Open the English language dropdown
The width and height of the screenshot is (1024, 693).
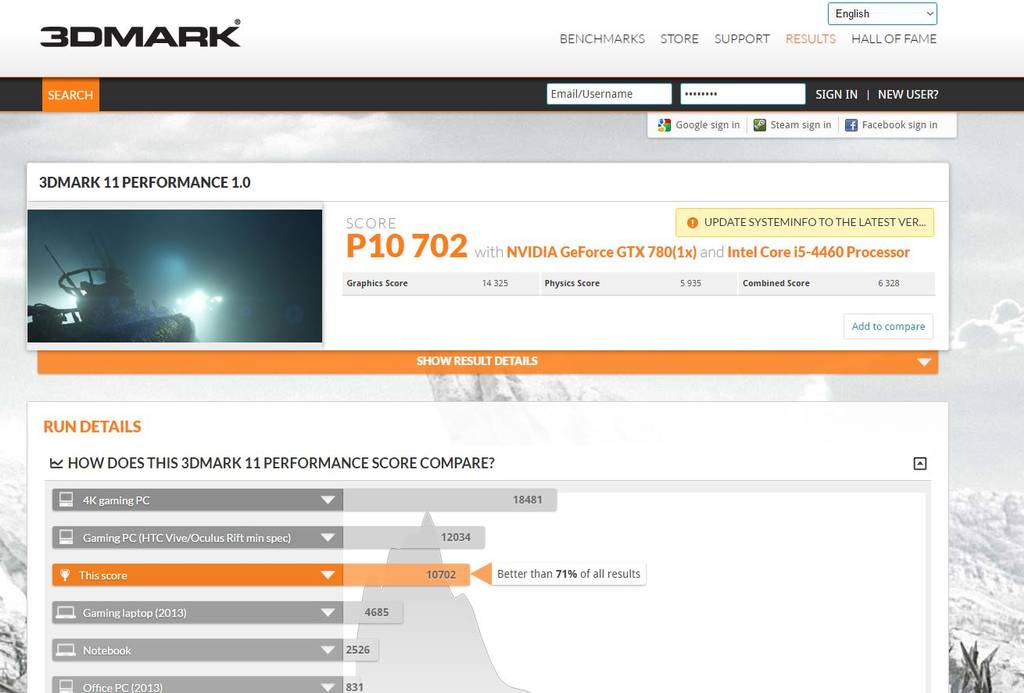(882, 14)
